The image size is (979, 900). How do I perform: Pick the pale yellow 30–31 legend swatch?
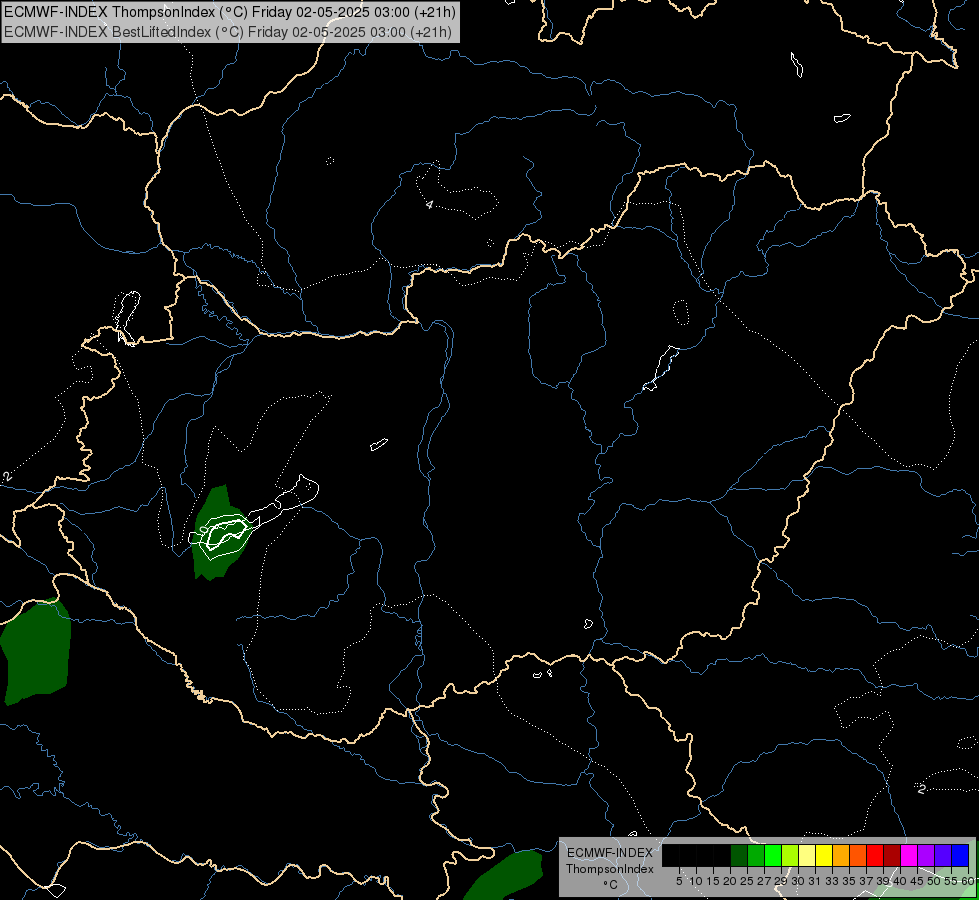807,856
